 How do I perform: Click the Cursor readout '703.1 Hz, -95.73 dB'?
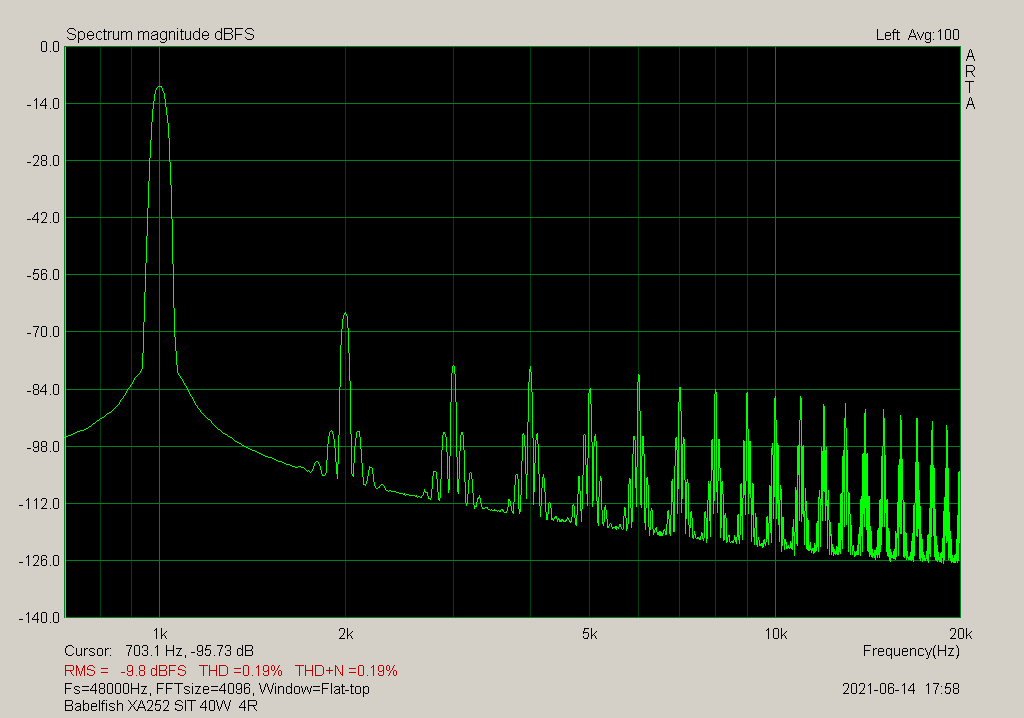pos(189,651)
